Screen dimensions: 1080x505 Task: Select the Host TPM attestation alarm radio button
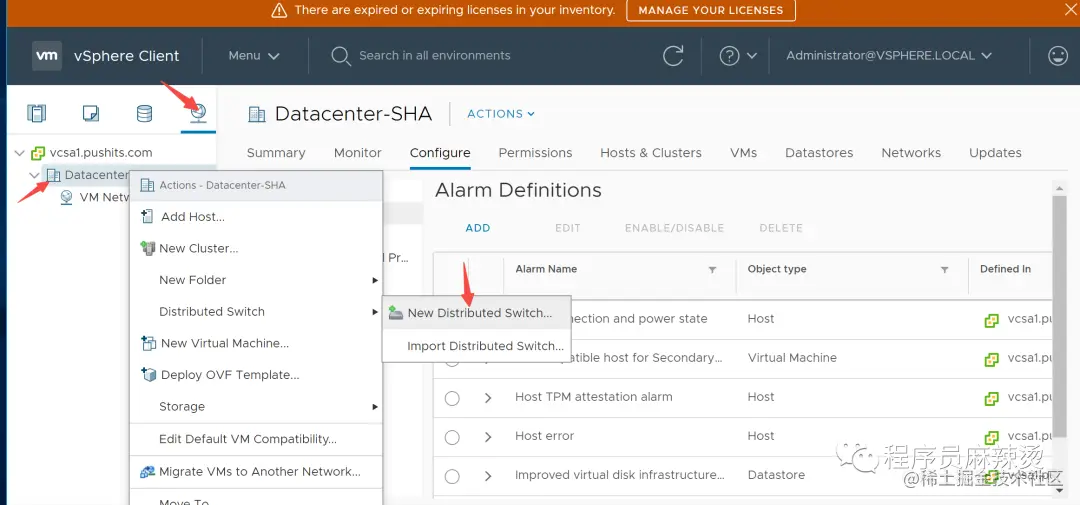452,398
